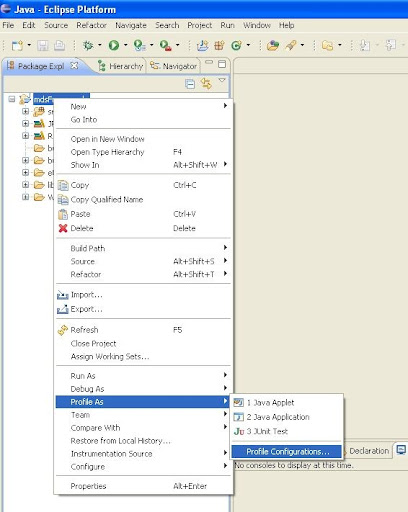
Task: Open the Debug As submenu
Action: point(143,389)
